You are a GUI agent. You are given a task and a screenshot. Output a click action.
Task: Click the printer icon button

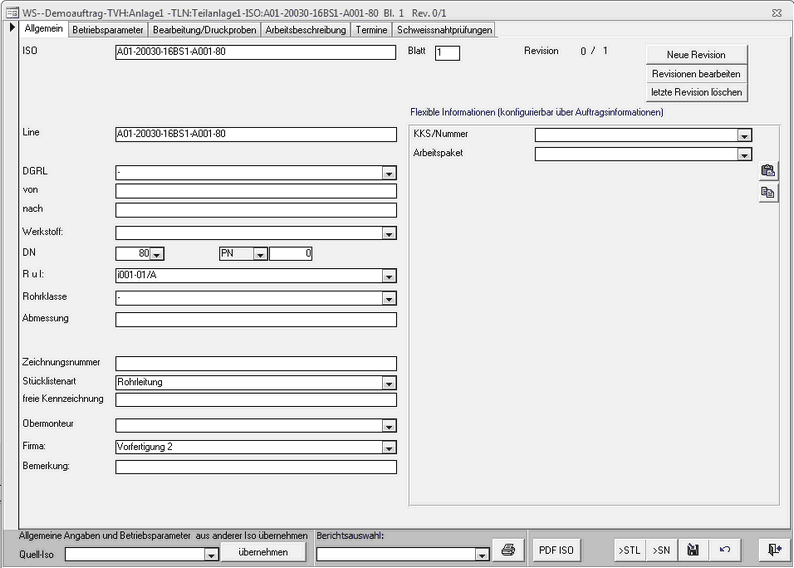pyautogui.click(x=508, y=549)
